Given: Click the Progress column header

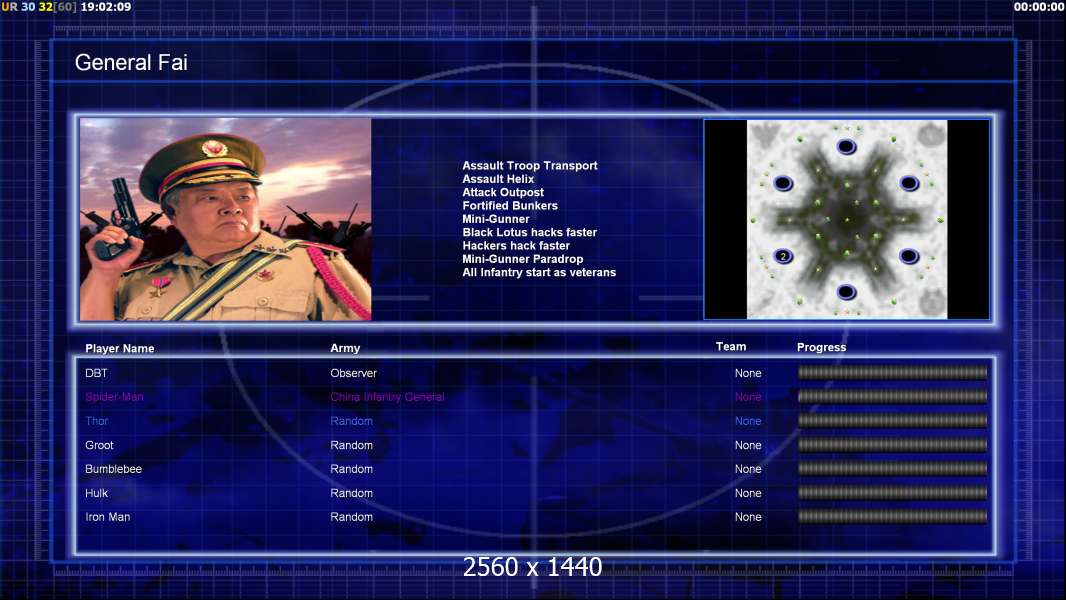Looking at the screenshot, I should pyautogui.click(x=821, y=348).
